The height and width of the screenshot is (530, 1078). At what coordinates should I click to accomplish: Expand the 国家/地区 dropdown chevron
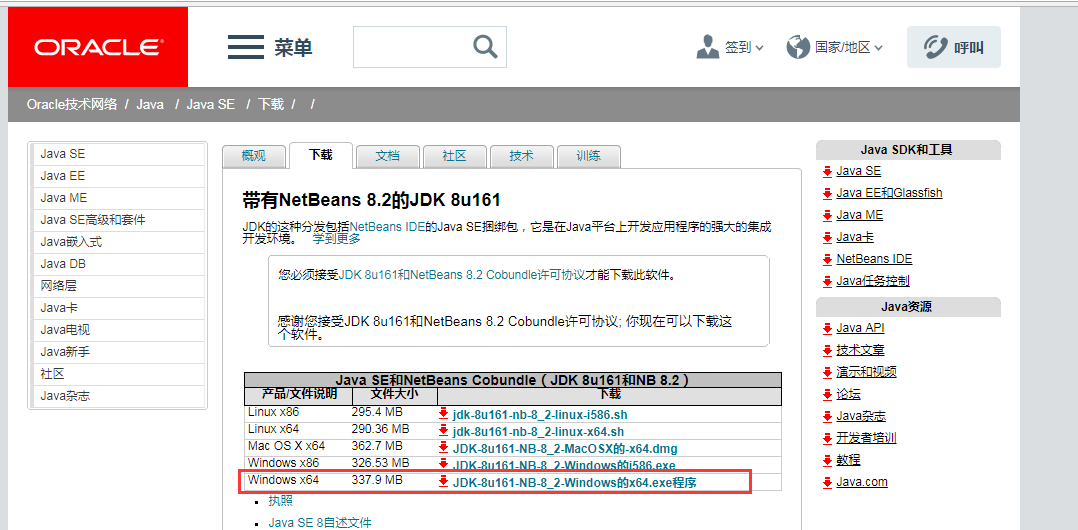(878, 48)
